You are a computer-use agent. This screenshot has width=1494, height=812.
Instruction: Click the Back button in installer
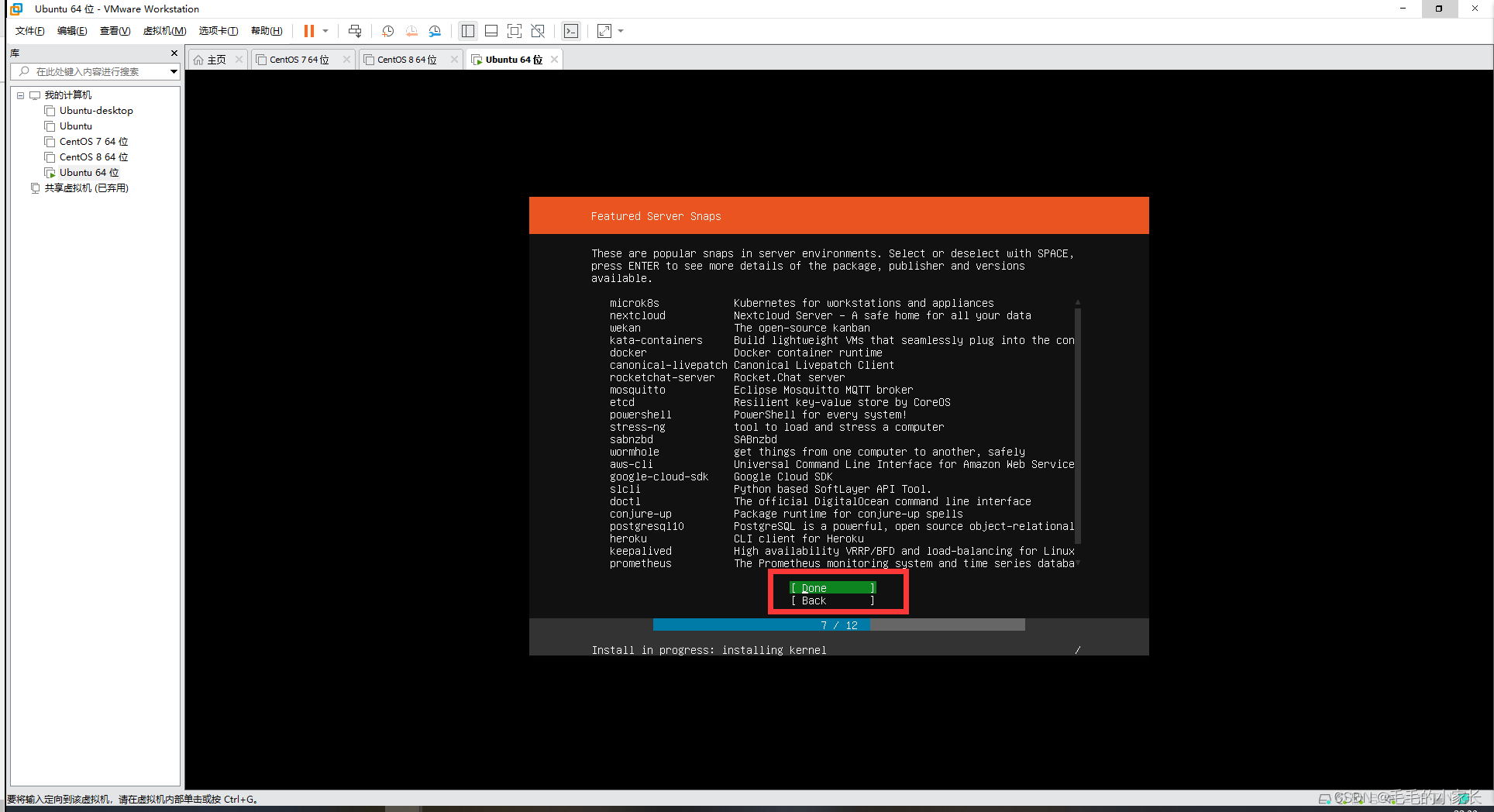coord(833,600)
